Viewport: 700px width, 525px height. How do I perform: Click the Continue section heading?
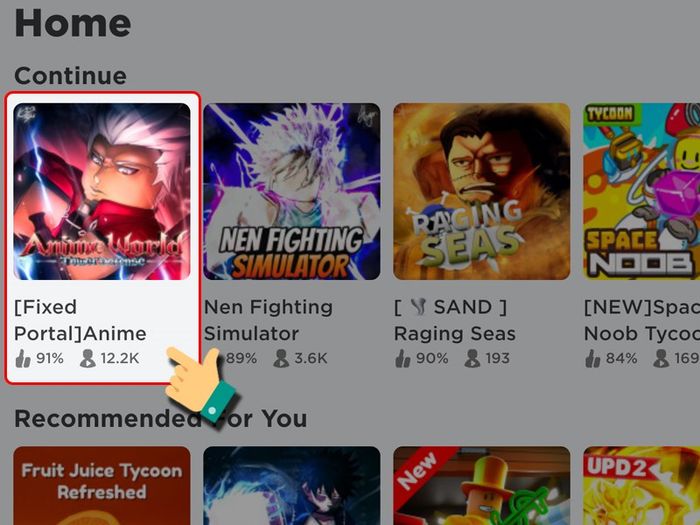tap(71, 75)
